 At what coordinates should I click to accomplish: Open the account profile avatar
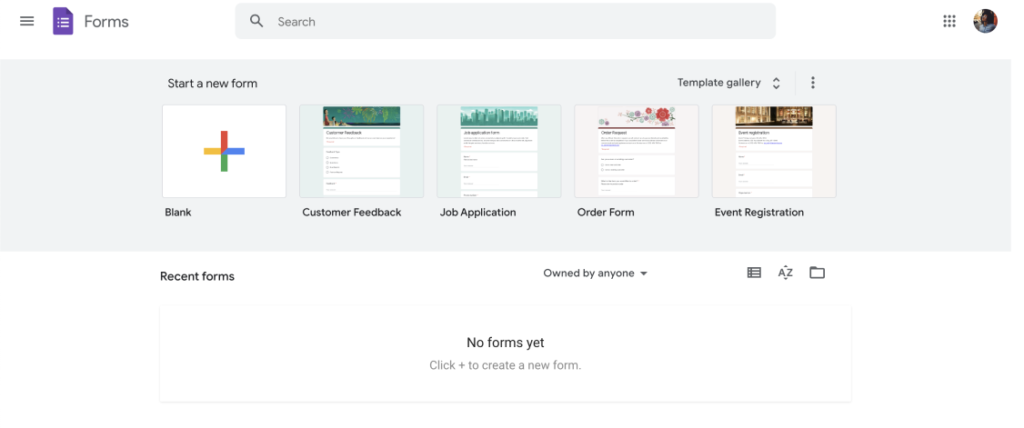[985, 21]
